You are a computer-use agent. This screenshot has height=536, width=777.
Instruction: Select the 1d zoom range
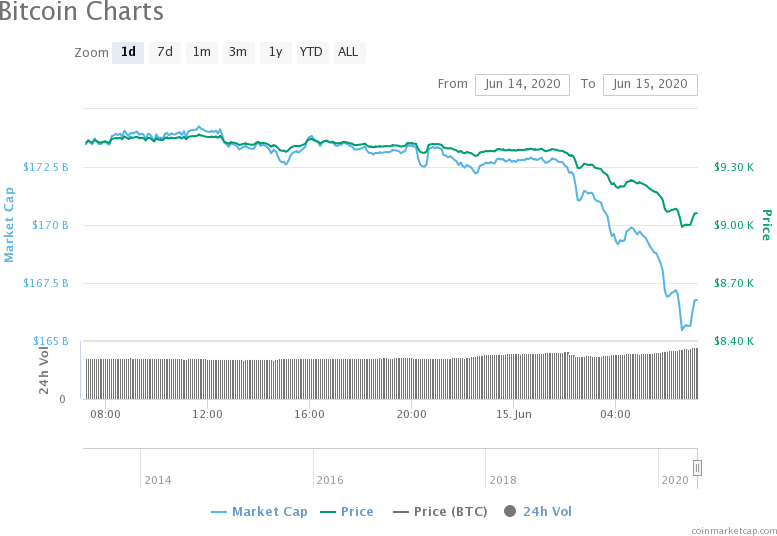[x=128, y=53]
